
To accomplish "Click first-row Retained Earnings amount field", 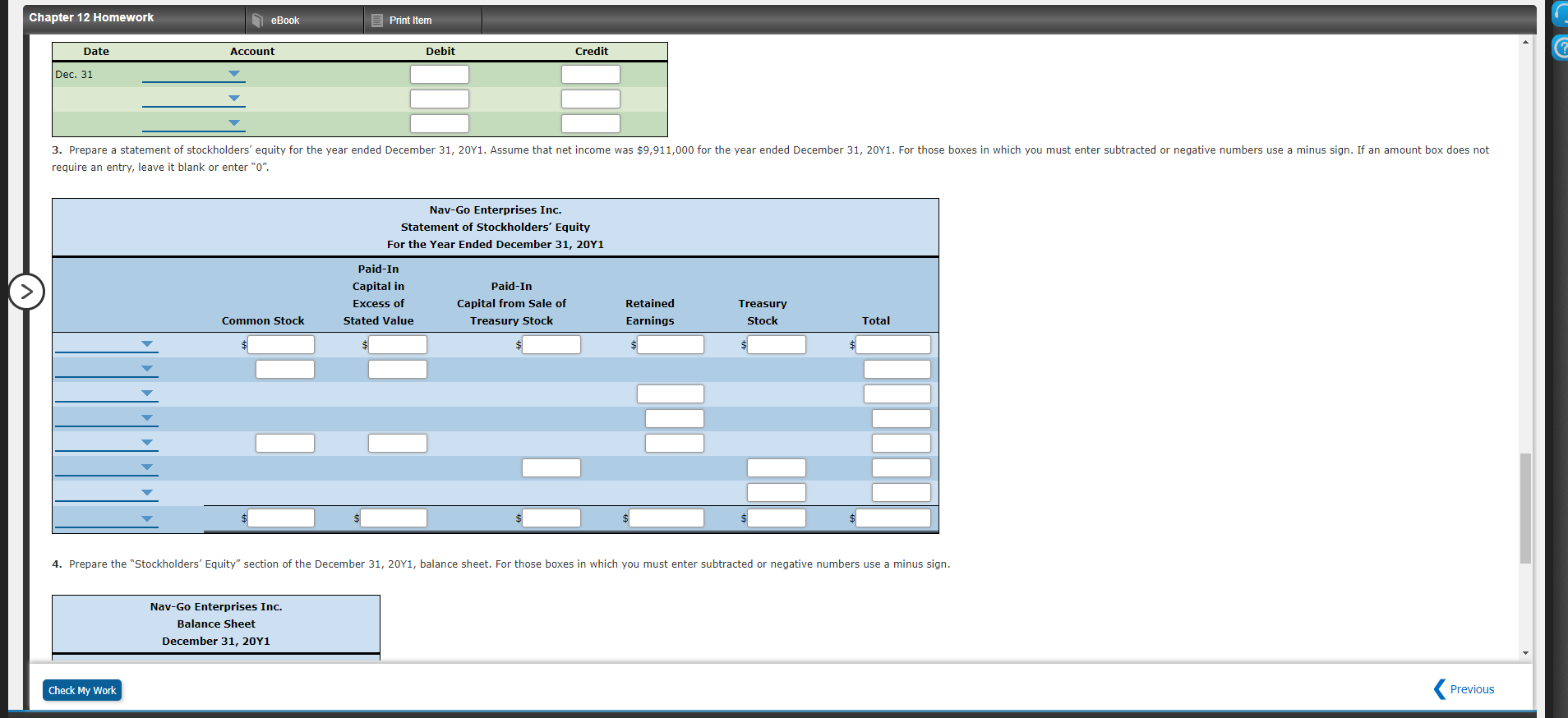I will click(671, 344).
